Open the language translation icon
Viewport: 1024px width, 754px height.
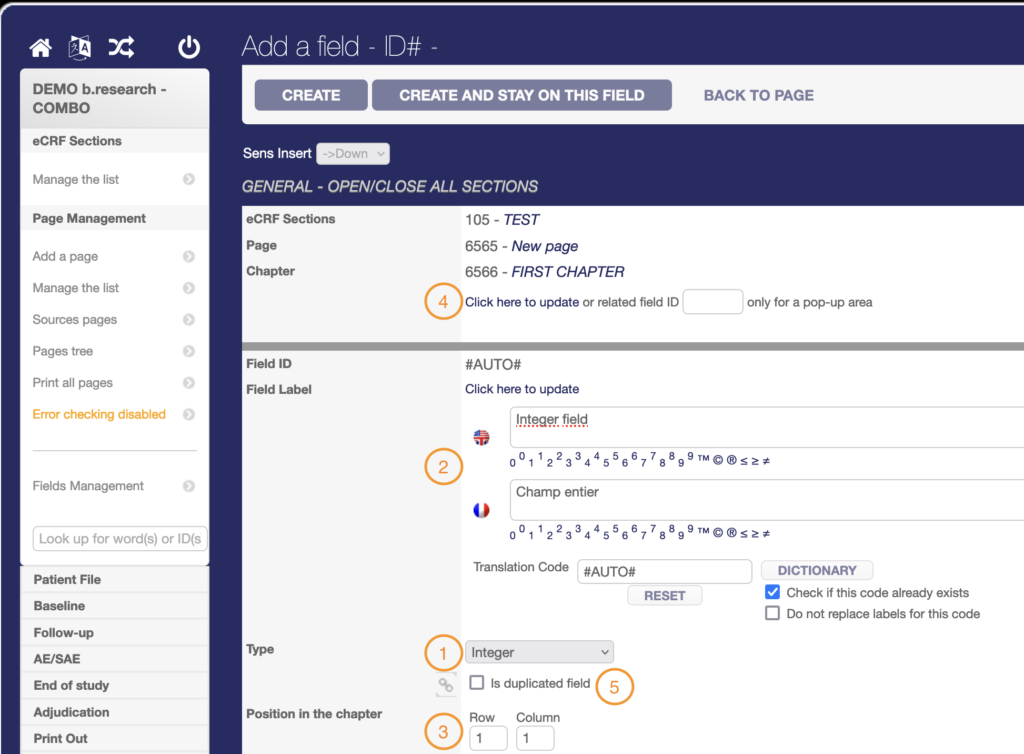click(x=79, y=47)
